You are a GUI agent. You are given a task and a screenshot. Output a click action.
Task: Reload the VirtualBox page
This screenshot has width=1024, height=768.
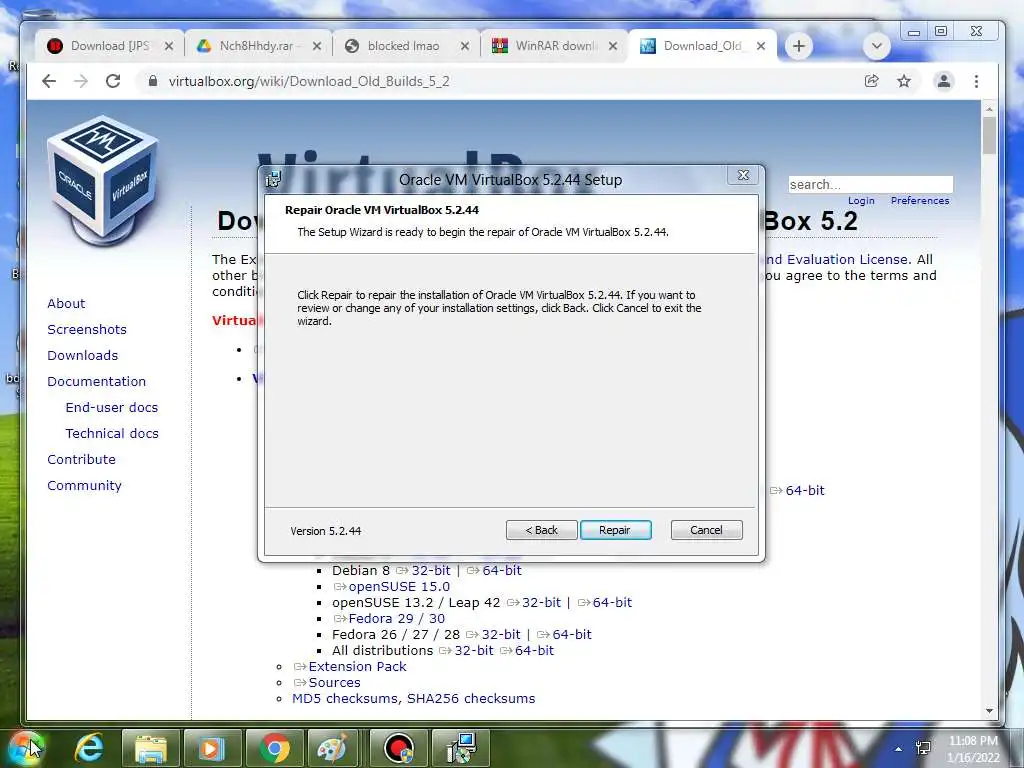[113, 81]
